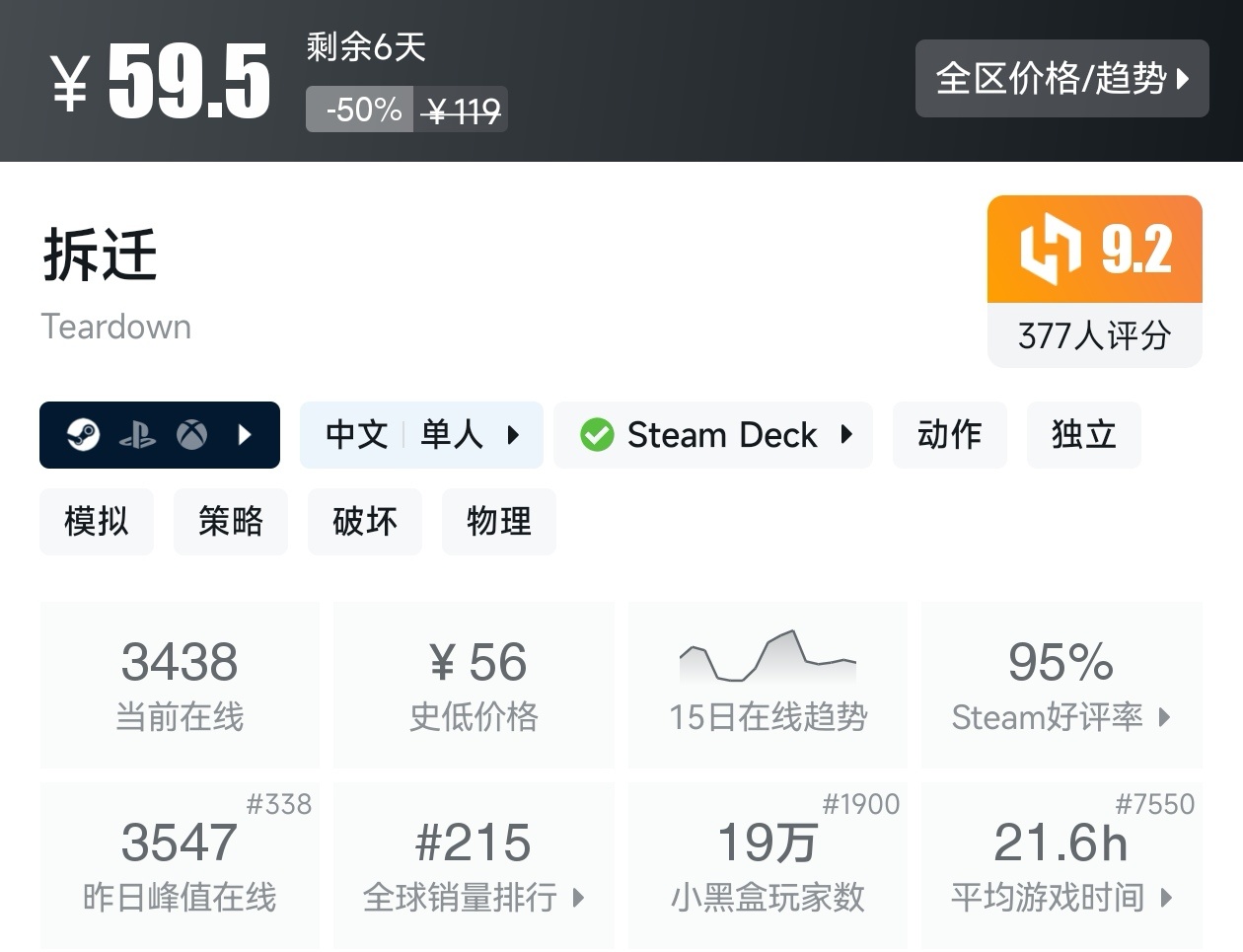This screenshot has height=952, width=1243.
Task: Open 平均游戏时间 21.6h details
Action: click(1061, 865)
